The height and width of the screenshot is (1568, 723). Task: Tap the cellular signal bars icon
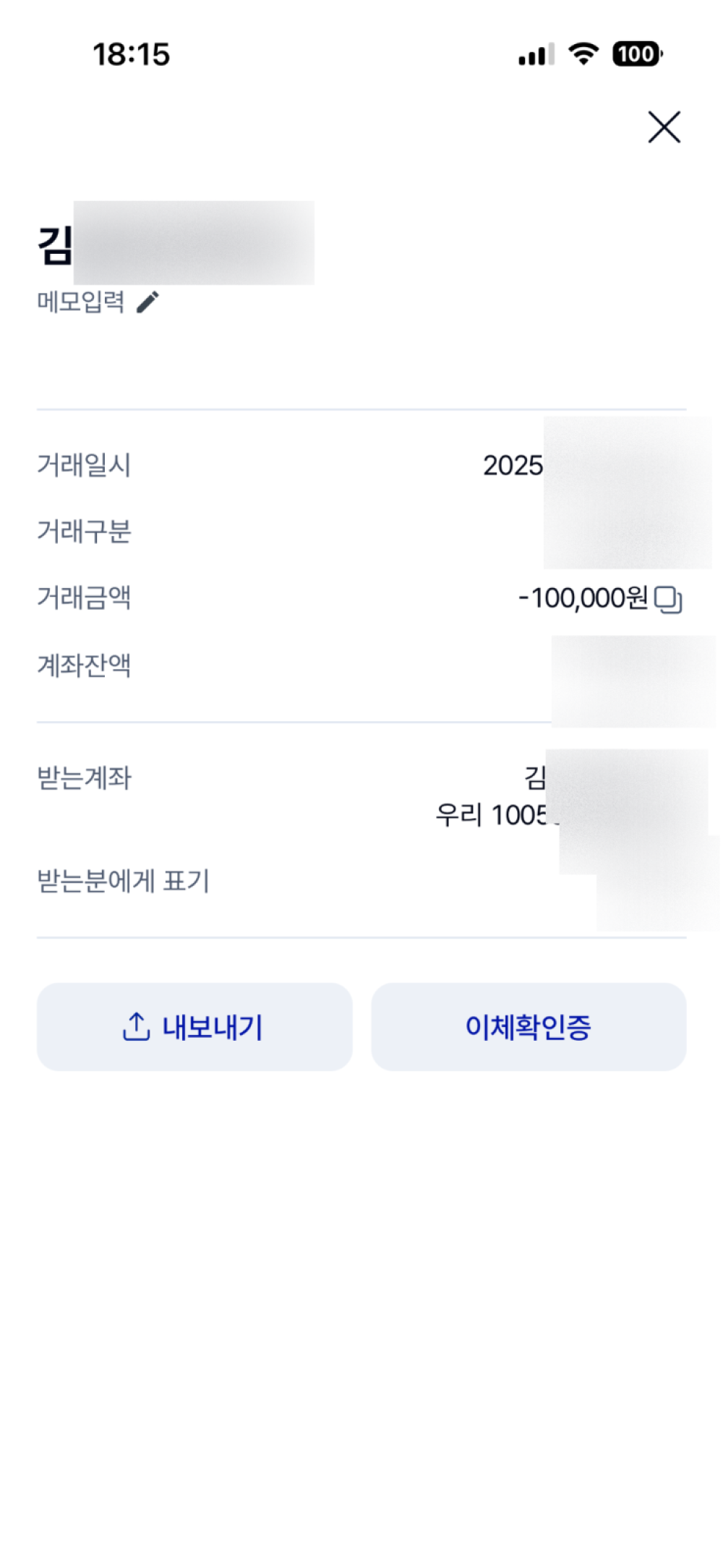(536, 55)
